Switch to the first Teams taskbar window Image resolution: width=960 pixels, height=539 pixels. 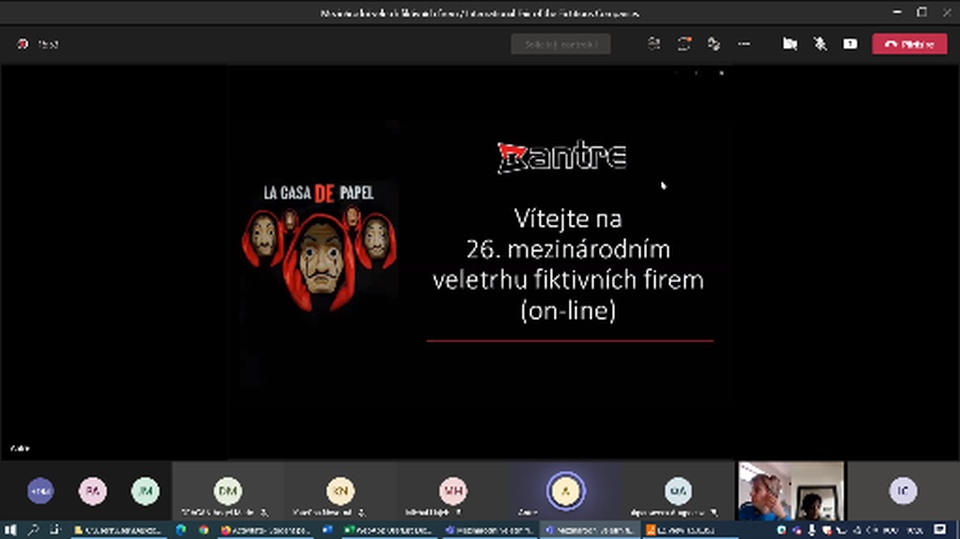click(489, 530)
